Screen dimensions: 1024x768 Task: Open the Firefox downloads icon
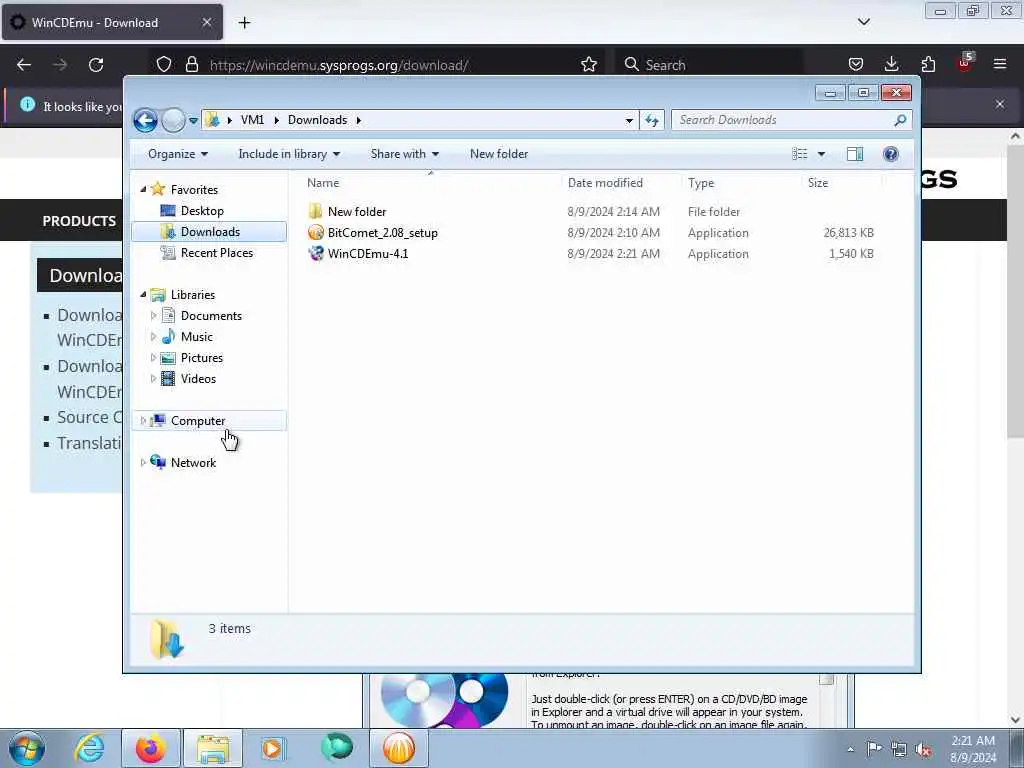(x=891, y=64)
